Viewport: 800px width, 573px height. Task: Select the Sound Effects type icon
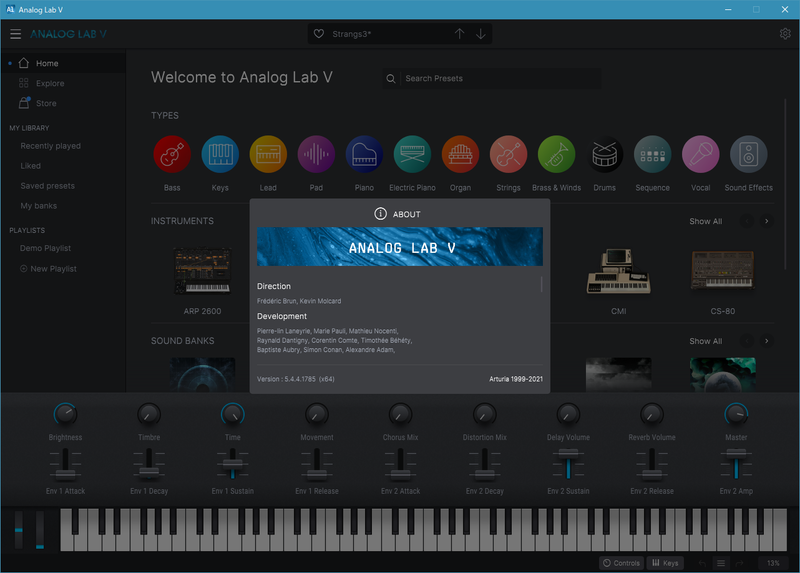pos(748,154)
